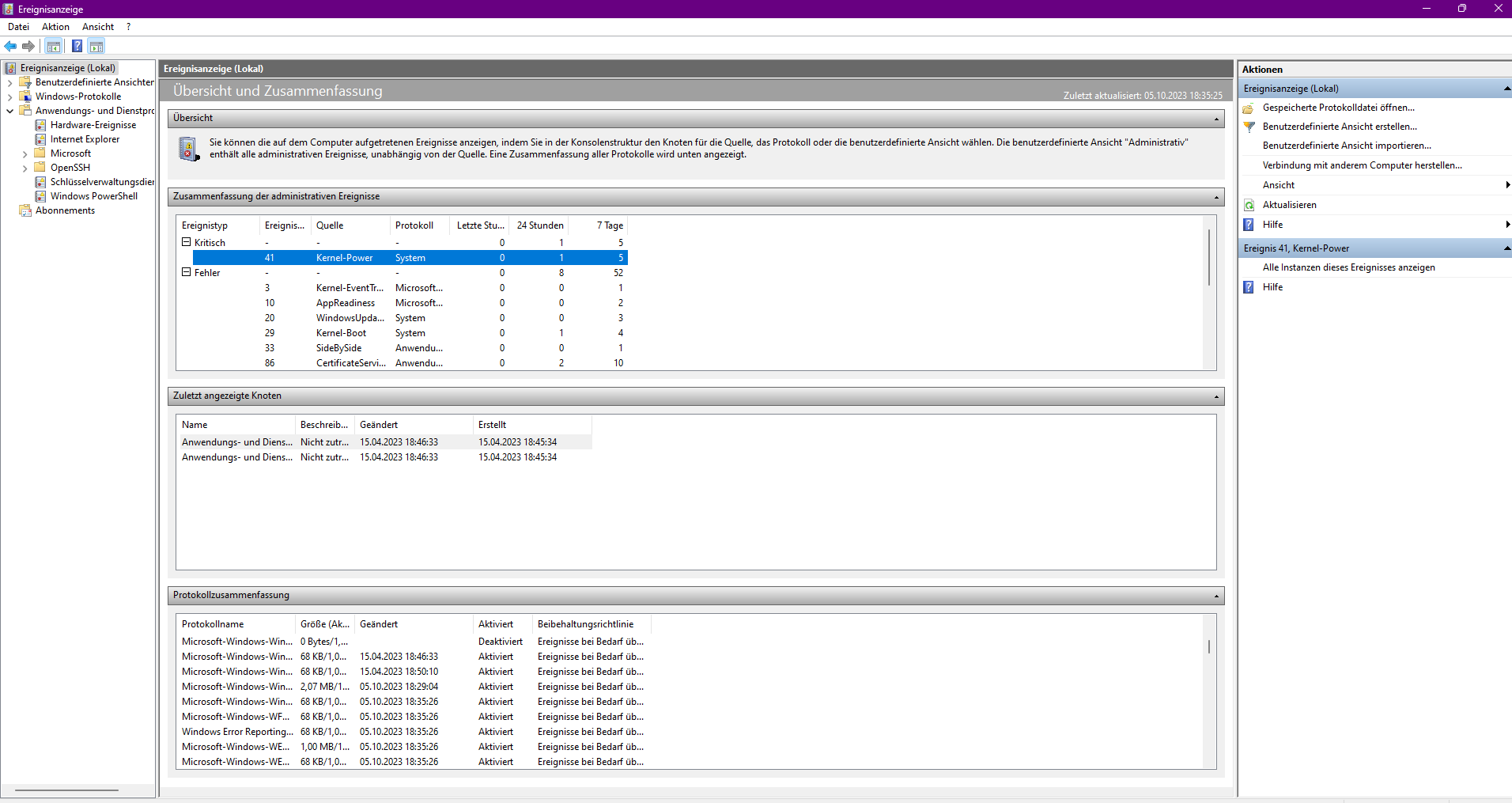This screenshot has height=803, width=1512.
Task: Select the Kernel-Power event 41 row
Action: pyautogui.click(x=410, y=258)
